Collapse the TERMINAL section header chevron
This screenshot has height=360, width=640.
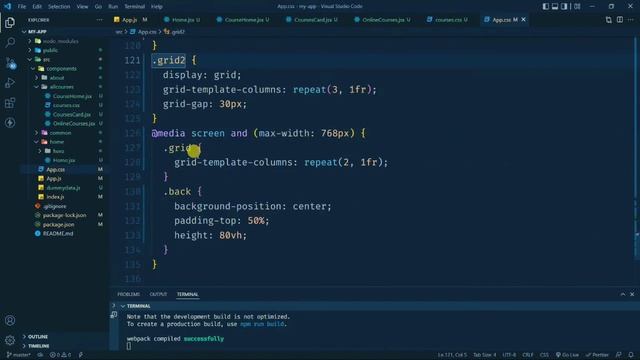tap(123, 306)
